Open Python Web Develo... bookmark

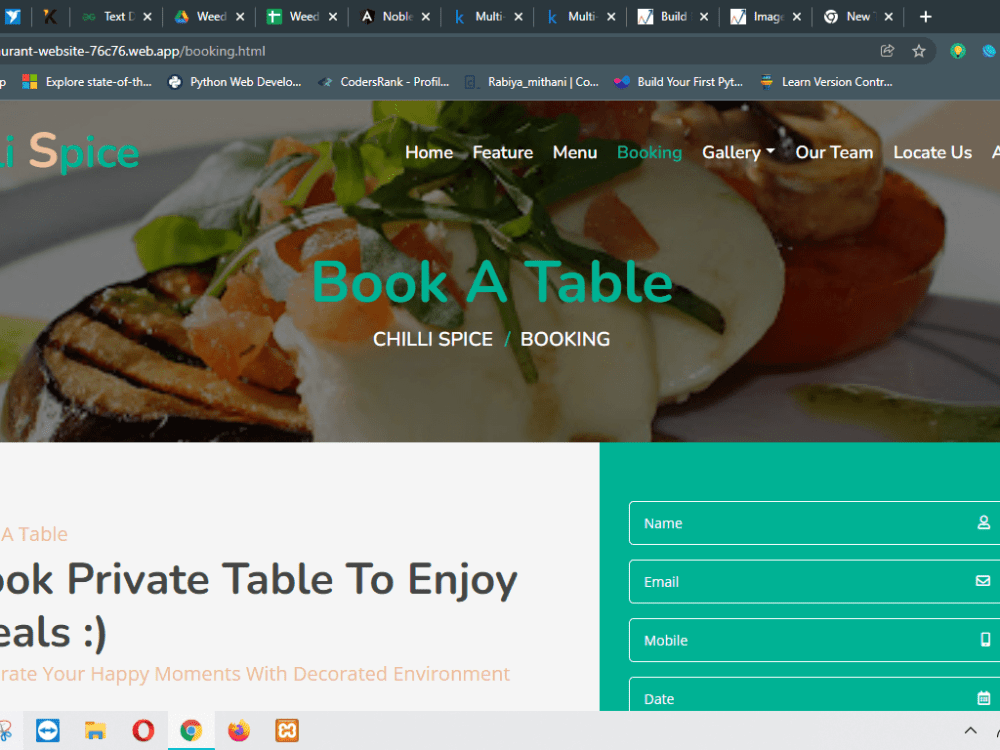click(x=234, y=82)
